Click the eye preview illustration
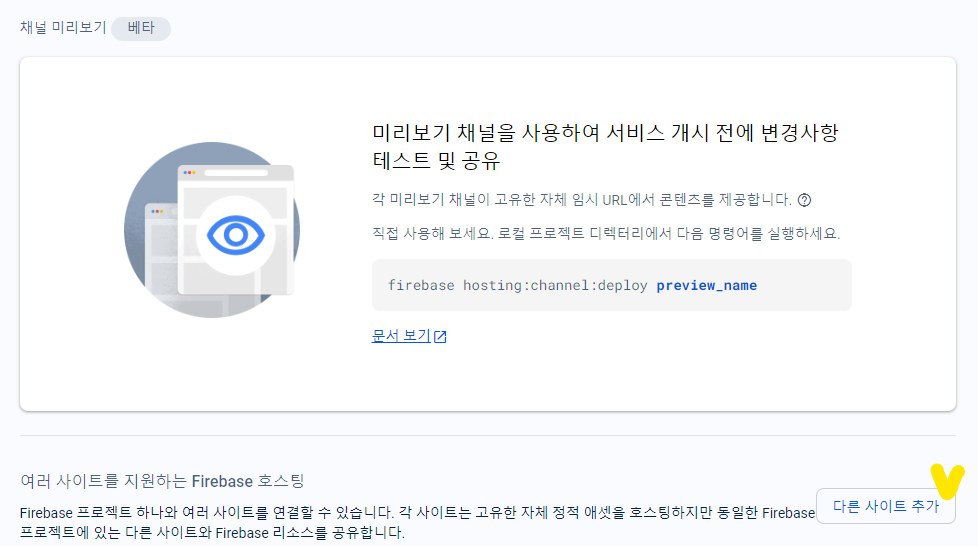978x546 pixels. [x=212, y=230]
